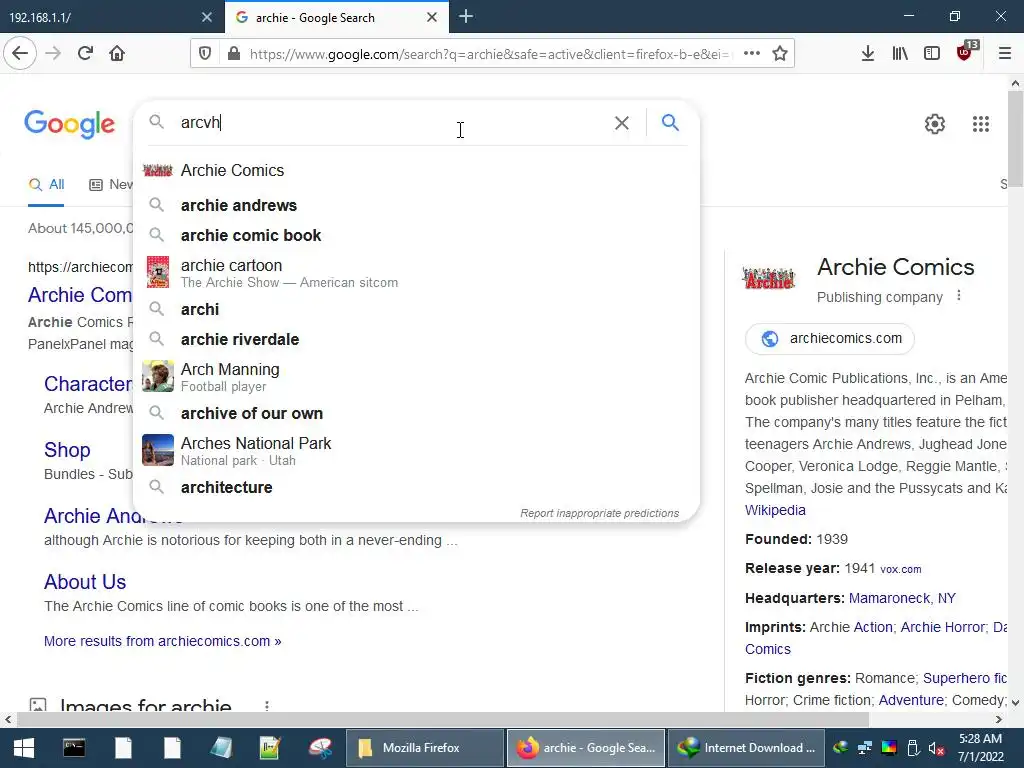Switch to Mozilla Firefox folder taskbar item

click(425, 748)
